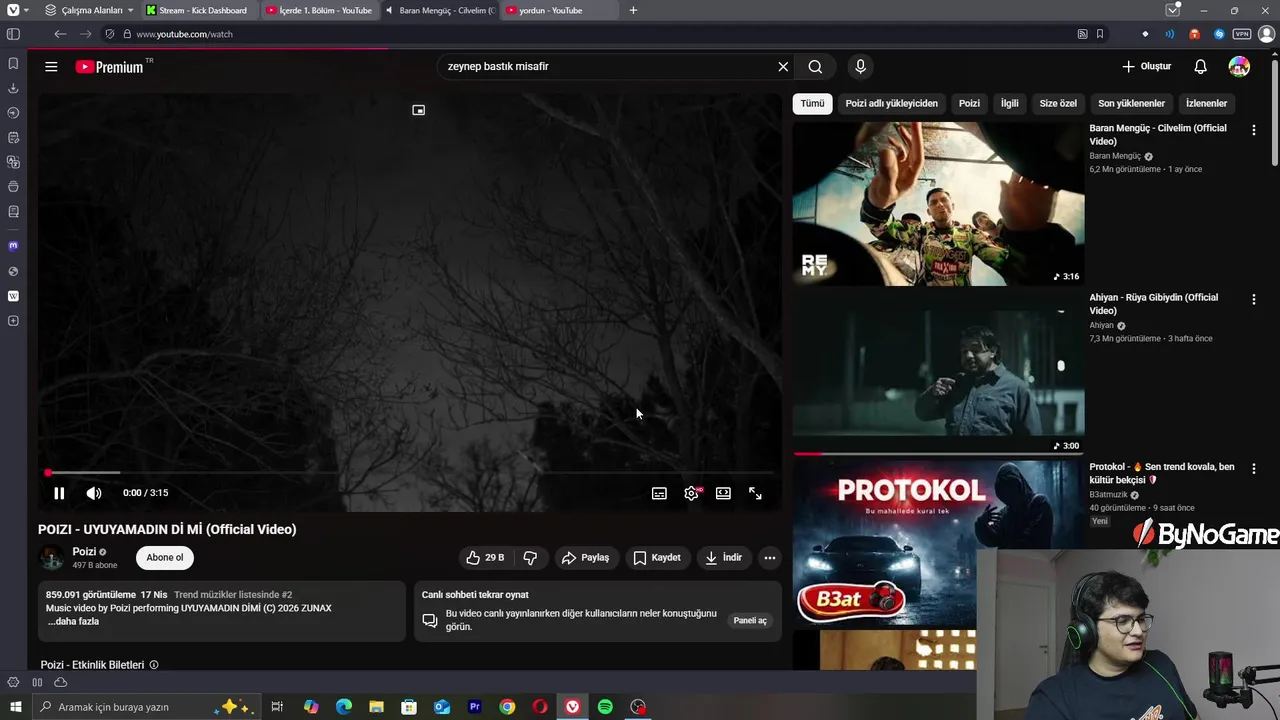Add a web panel with plus in sidebar

pyautogui.click(x=13, y=321)
